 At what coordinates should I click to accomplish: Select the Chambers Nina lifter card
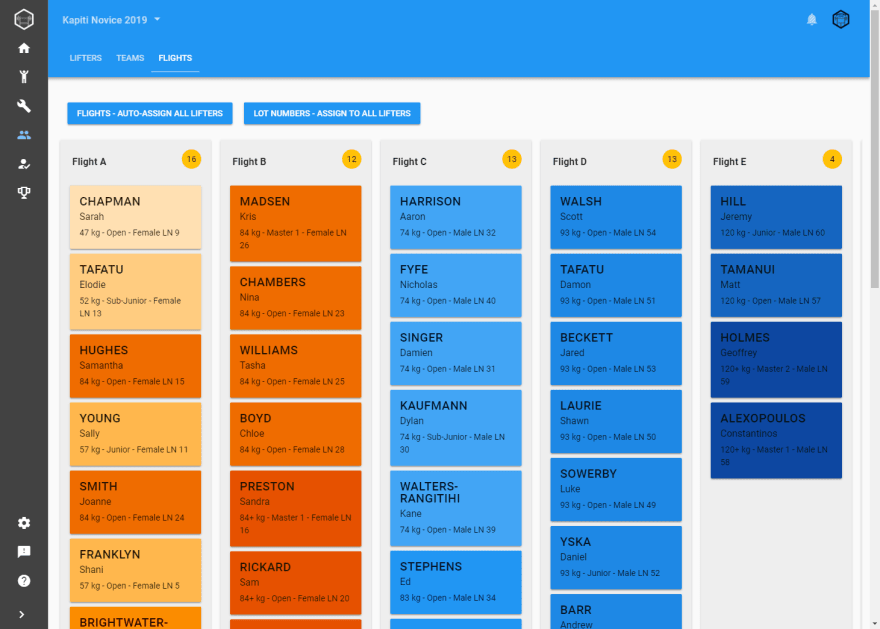tap(296, 298)
